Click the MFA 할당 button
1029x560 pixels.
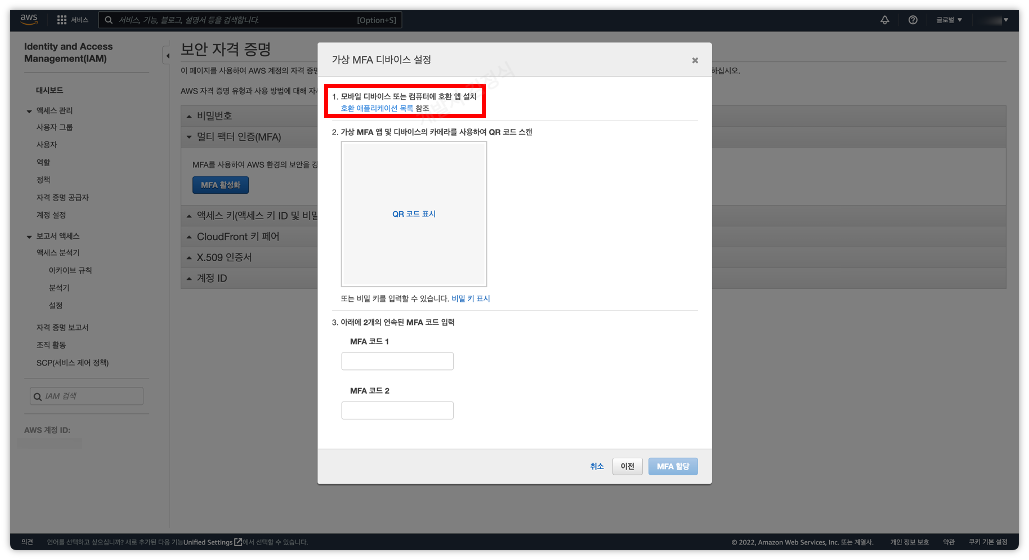(x=673, y=467)
